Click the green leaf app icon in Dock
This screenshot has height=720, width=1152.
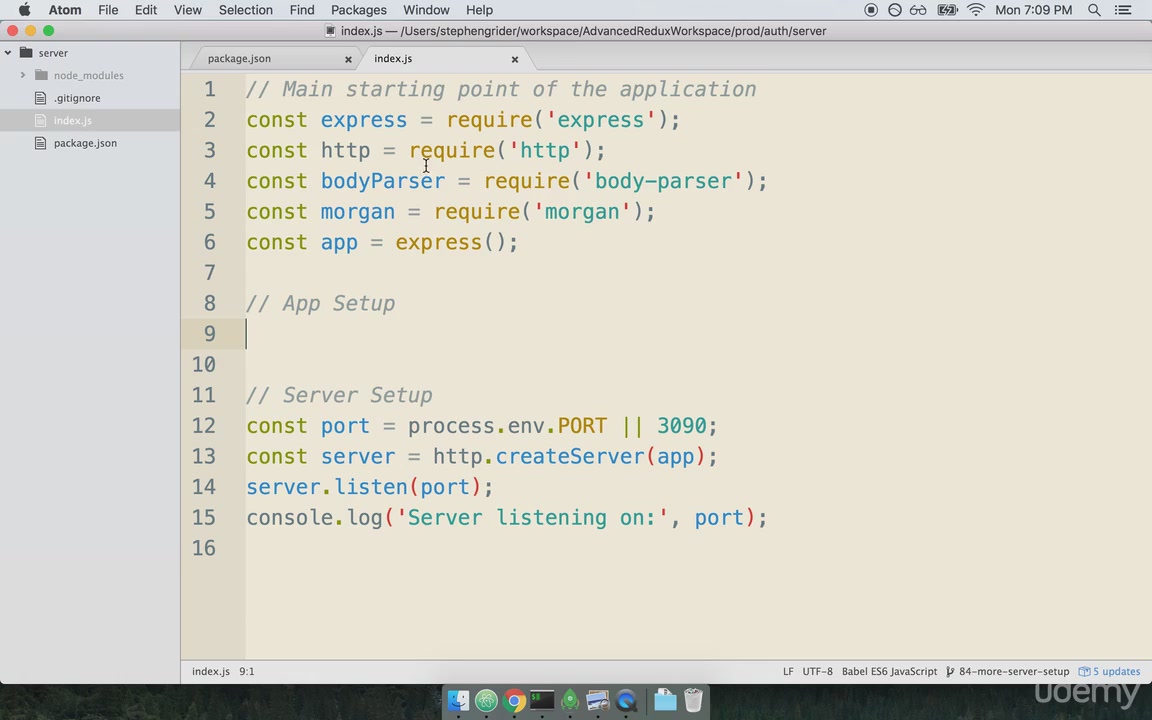[570, 700]
